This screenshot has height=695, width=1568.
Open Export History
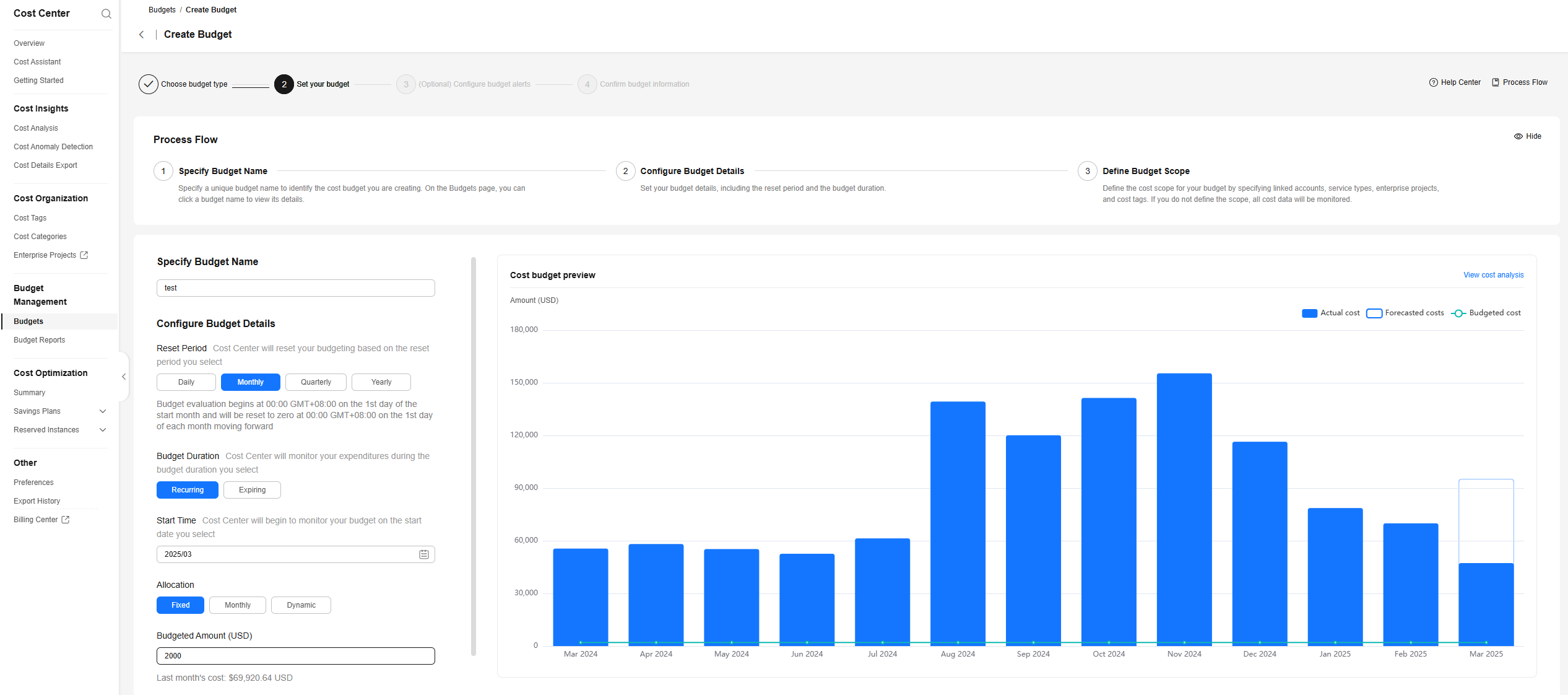37,501
